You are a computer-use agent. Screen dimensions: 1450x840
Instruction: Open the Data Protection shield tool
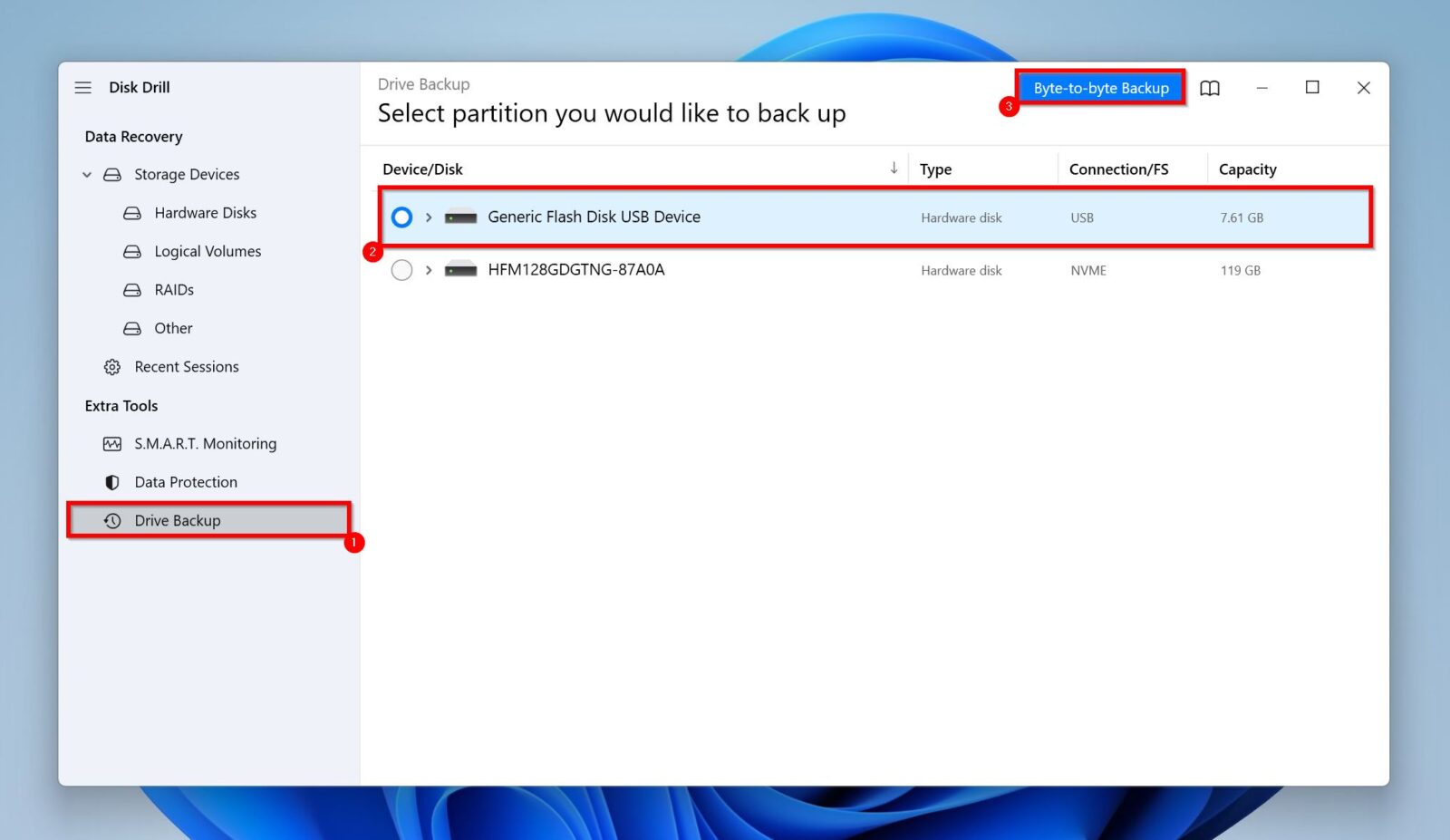point(111,481)
